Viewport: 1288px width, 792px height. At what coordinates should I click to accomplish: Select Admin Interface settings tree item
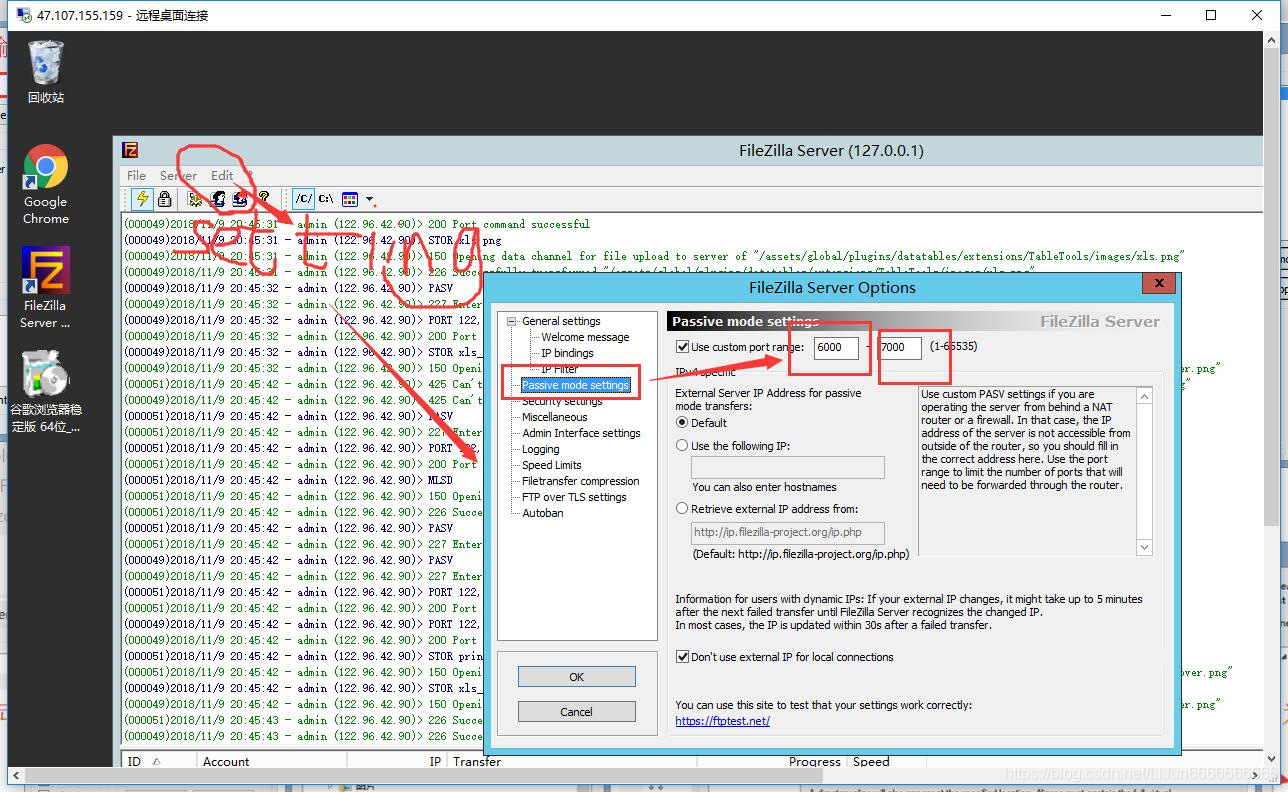coord(581,433)
